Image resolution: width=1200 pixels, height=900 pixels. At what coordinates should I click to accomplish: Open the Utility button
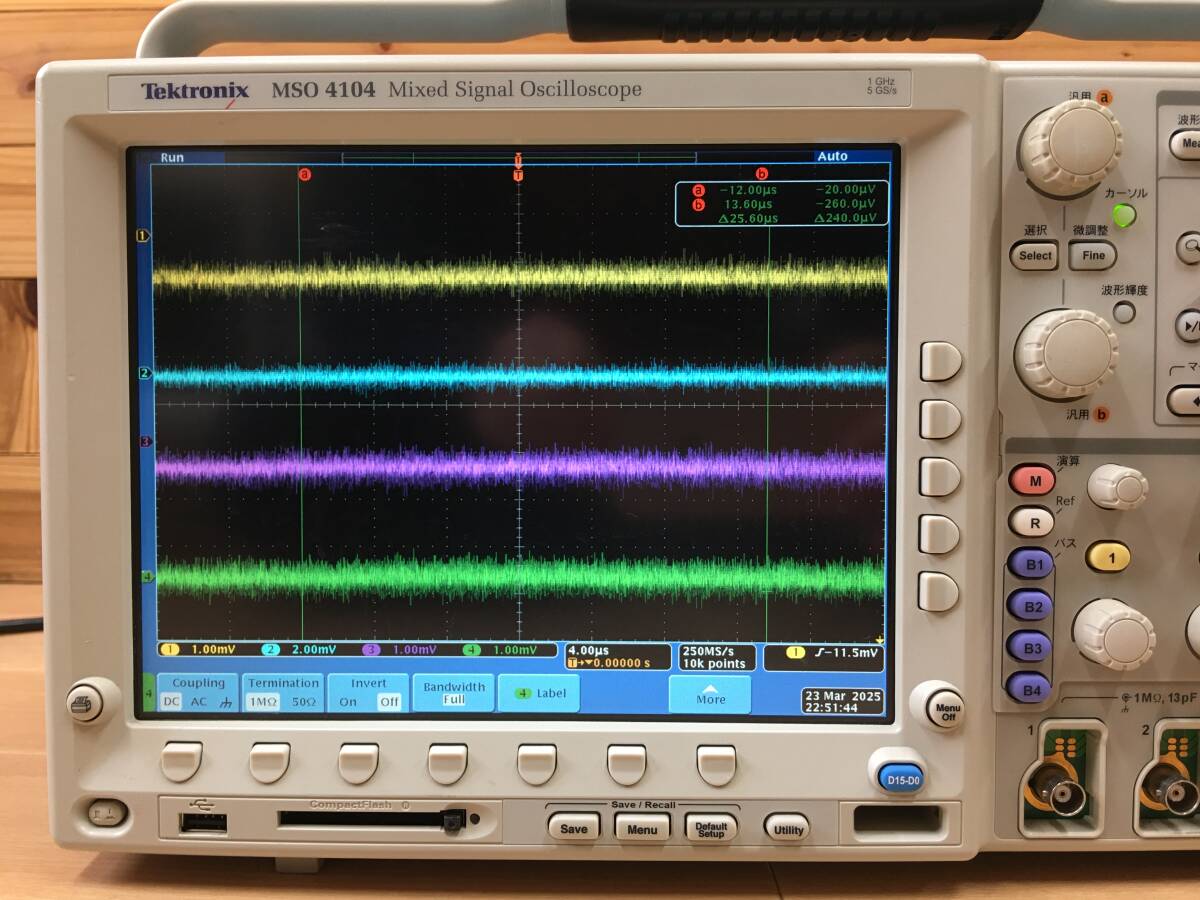[x=787, y=829]
